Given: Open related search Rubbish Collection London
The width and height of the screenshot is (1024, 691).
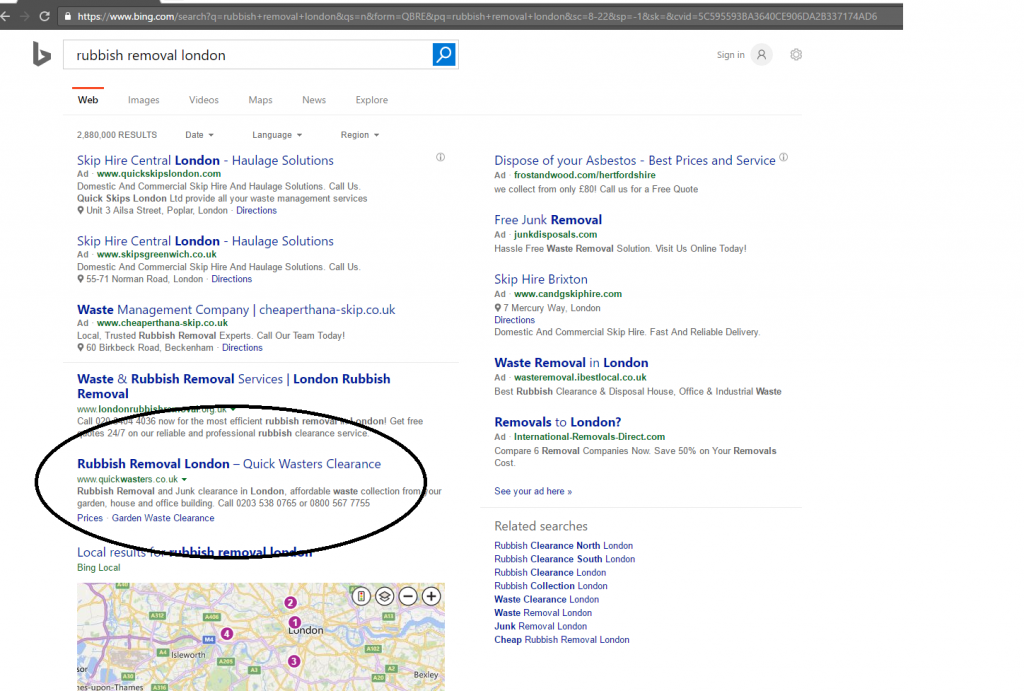Looking at the screenshot, I should tap(551, 586).
